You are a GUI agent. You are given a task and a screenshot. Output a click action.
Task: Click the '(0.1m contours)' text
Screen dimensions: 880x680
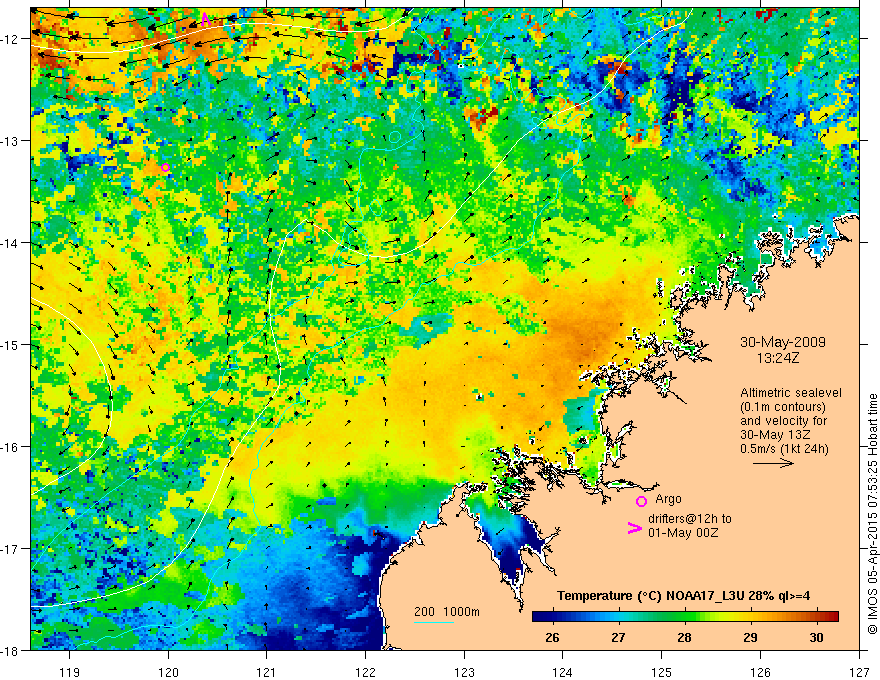783,407
